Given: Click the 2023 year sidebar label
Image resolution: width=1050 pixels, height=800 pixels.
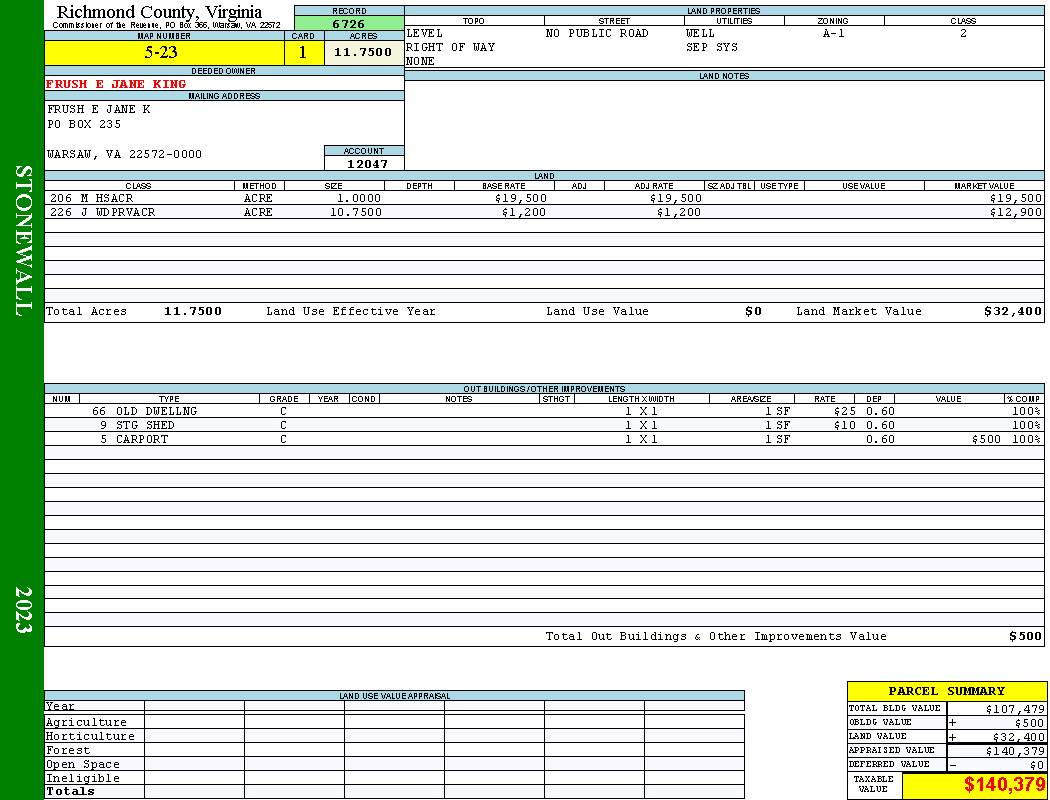Looking at the screenshot, I should pos(23,610).
